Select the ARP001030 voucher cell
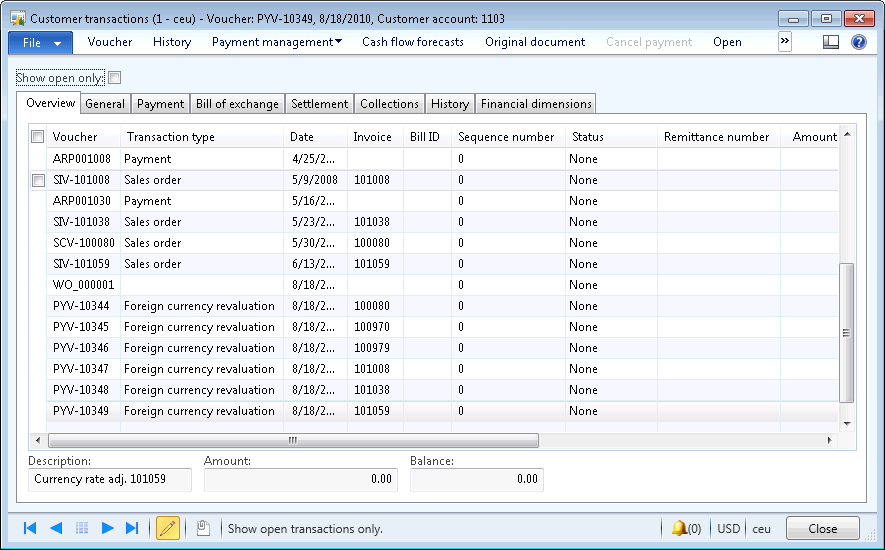 coord(84,201)
